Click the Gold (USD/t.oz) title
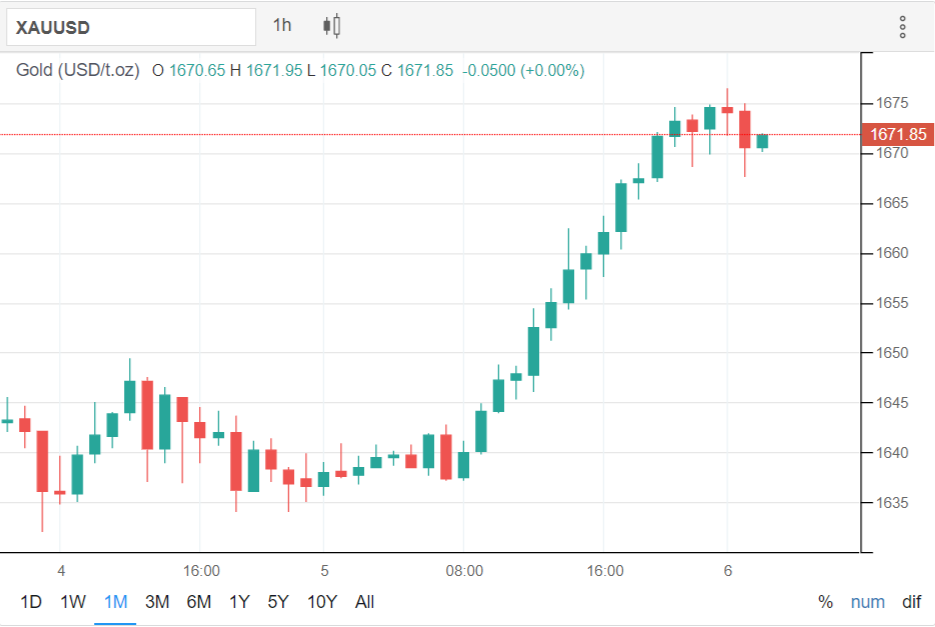The image size is (935, 627). click(x=78, y=70)
